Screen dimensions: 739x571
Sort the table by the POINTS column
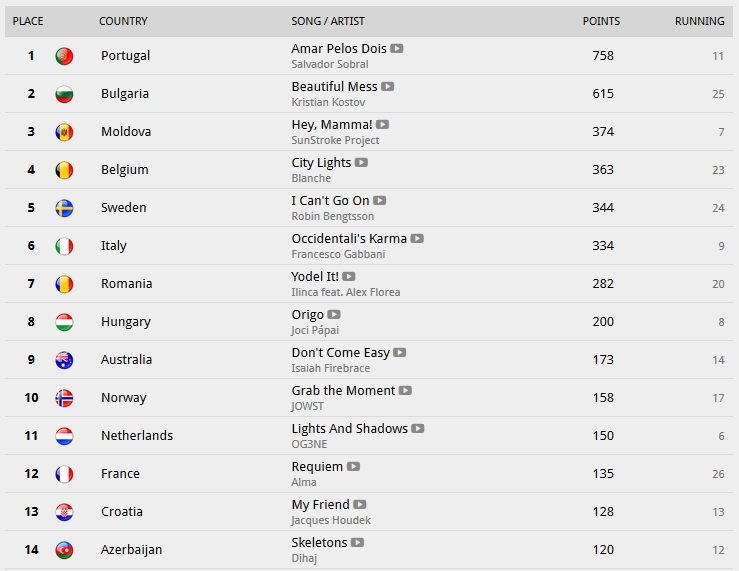click(x=601, y=21)
